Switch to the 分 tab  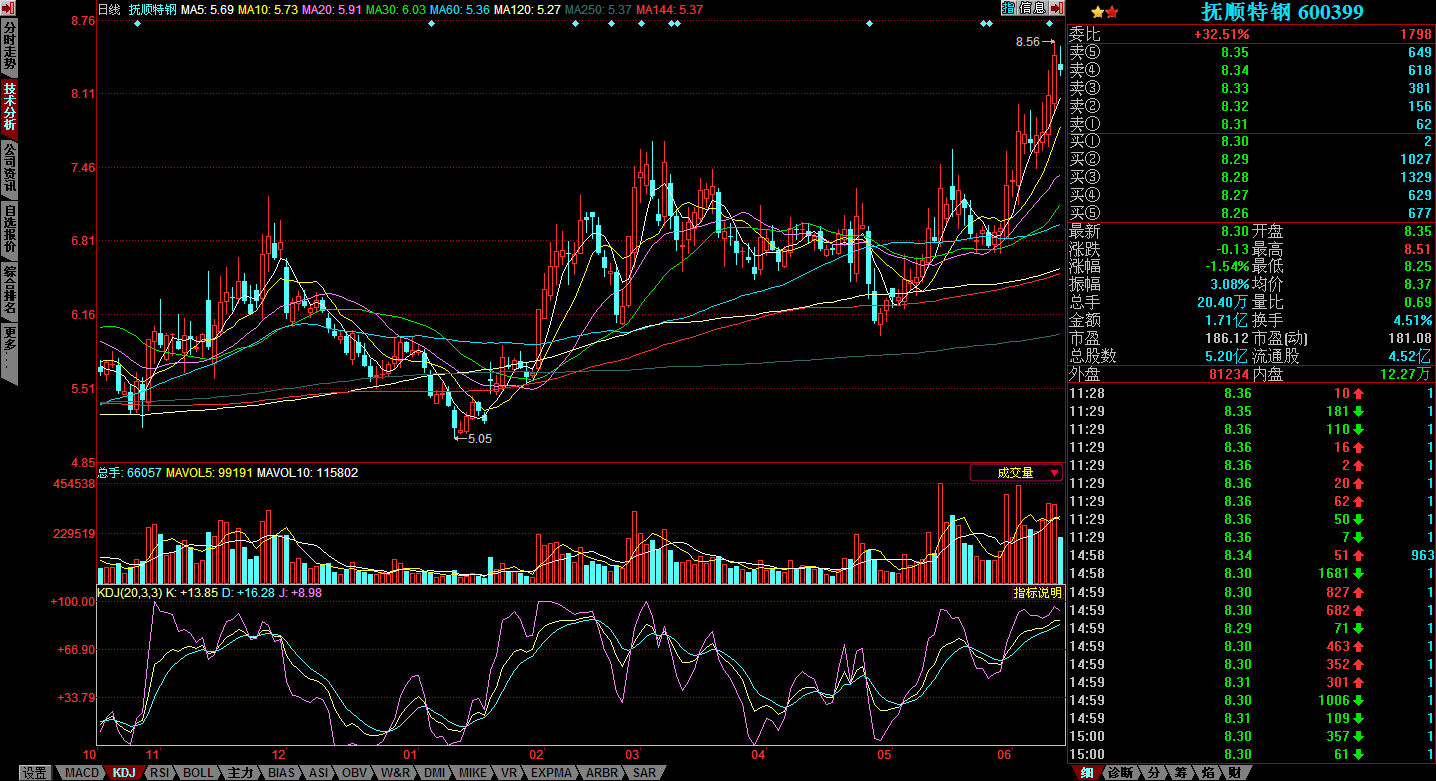click(1154, 773)
